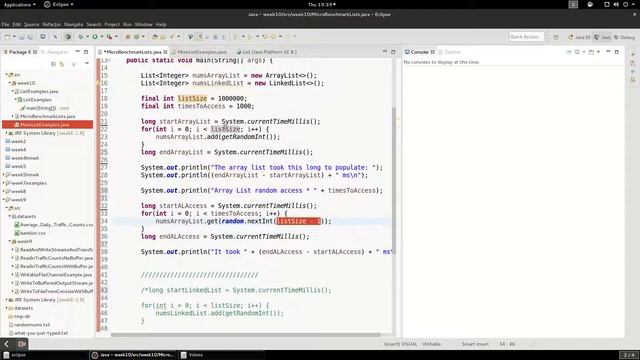Open the Source menu
The image size is (640, 360).
[31, 24]
